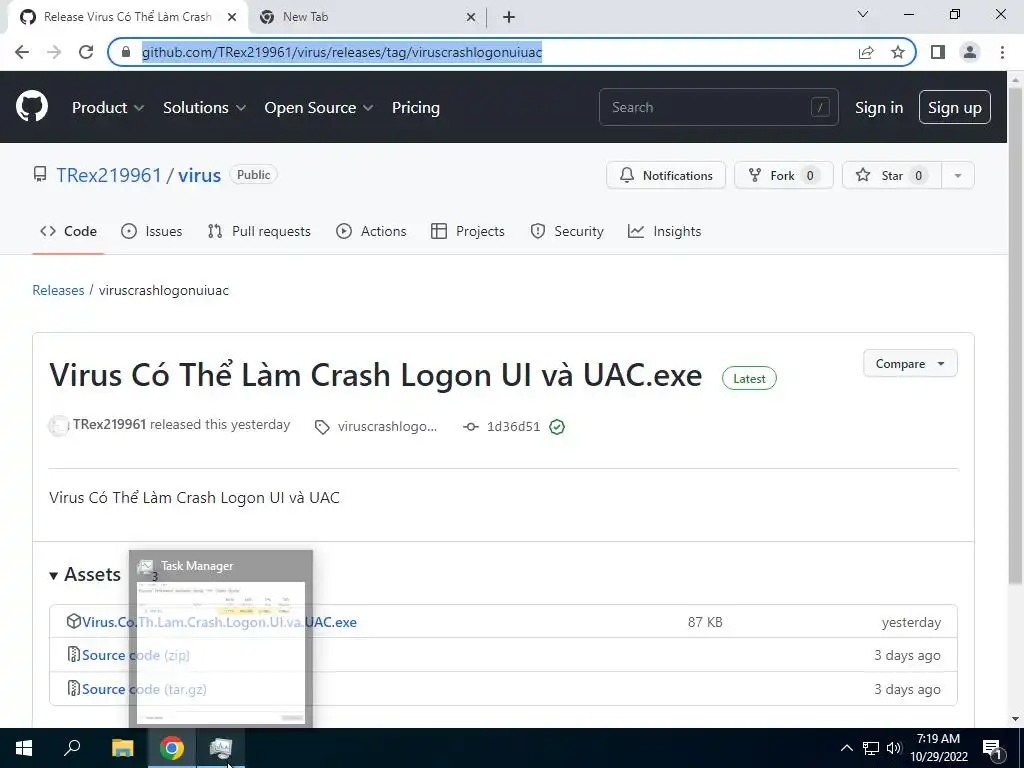Click the Task Manager taskbar icon
This screenshot has width=1024, height=768.
click(x=221, y=748)
